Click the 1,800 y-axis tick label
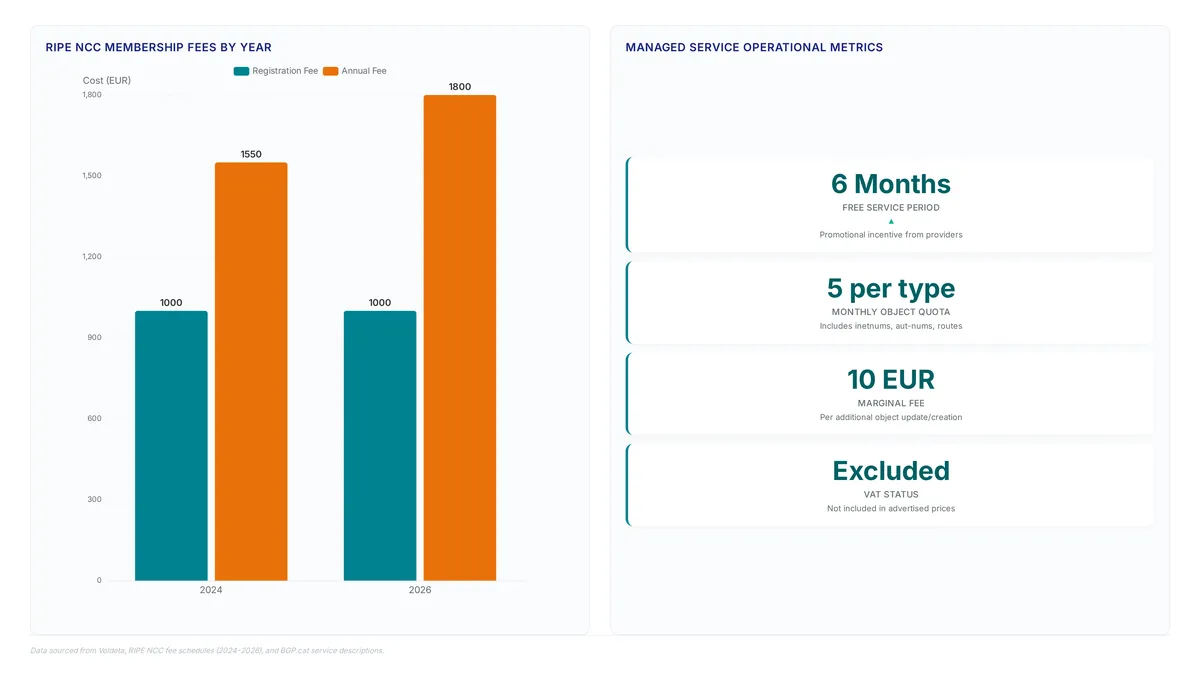The height and width of the screenshot is (675, 1200). click(91, 95)
